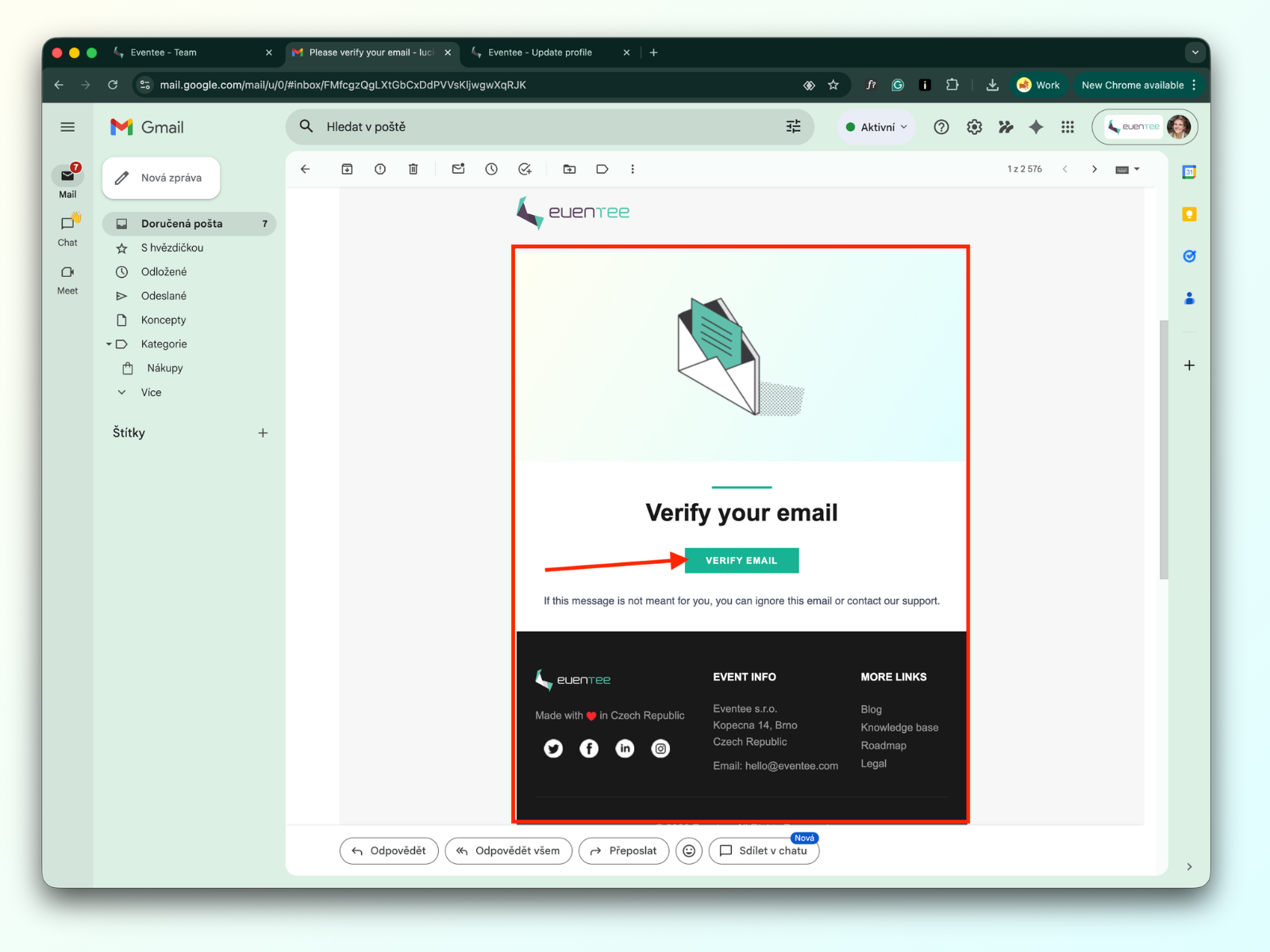This screenshot has height=952, width=1270.
Task: Open Eventee's Facebook icon in footer
Action: point(589,748)
